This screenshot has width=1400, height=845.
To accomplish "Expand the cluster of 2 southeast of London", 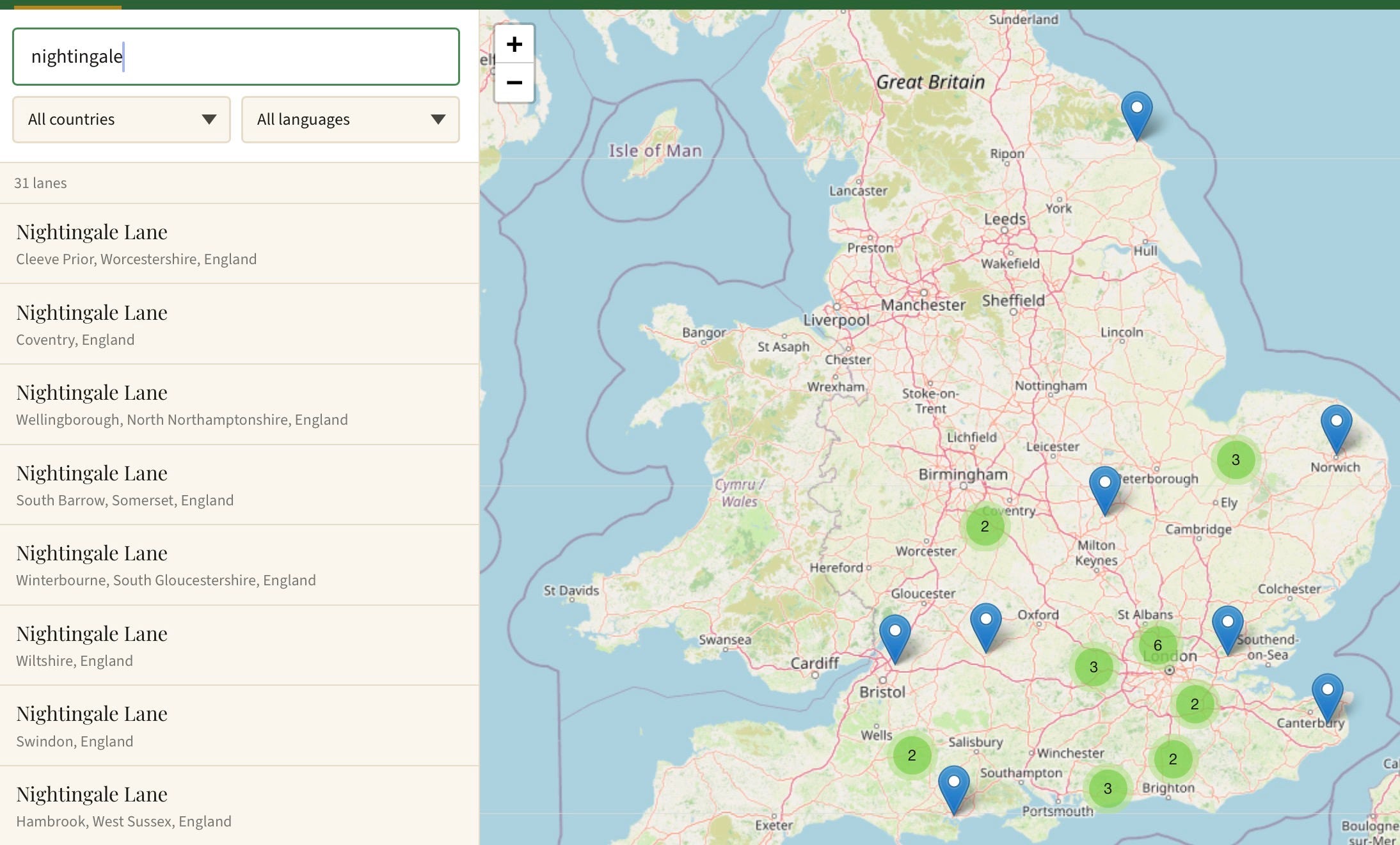I will [1195, 704].
